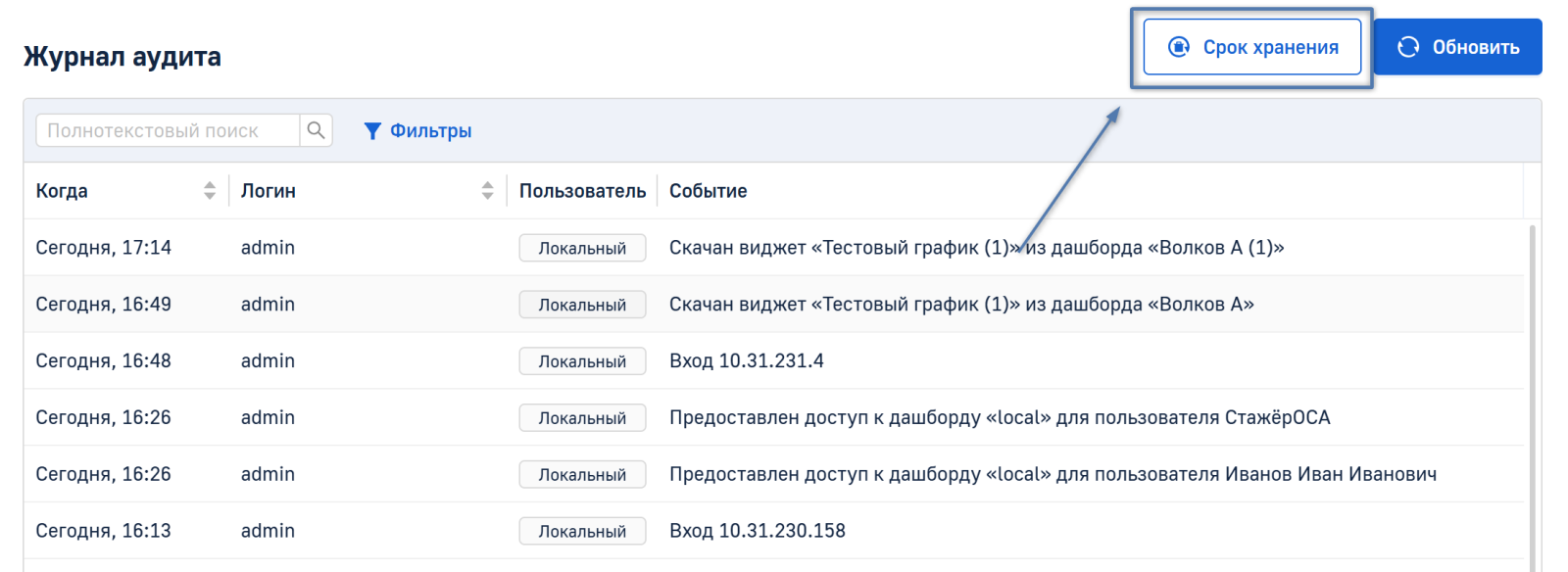Click the funnel filter icon

(x=372, y=131)
